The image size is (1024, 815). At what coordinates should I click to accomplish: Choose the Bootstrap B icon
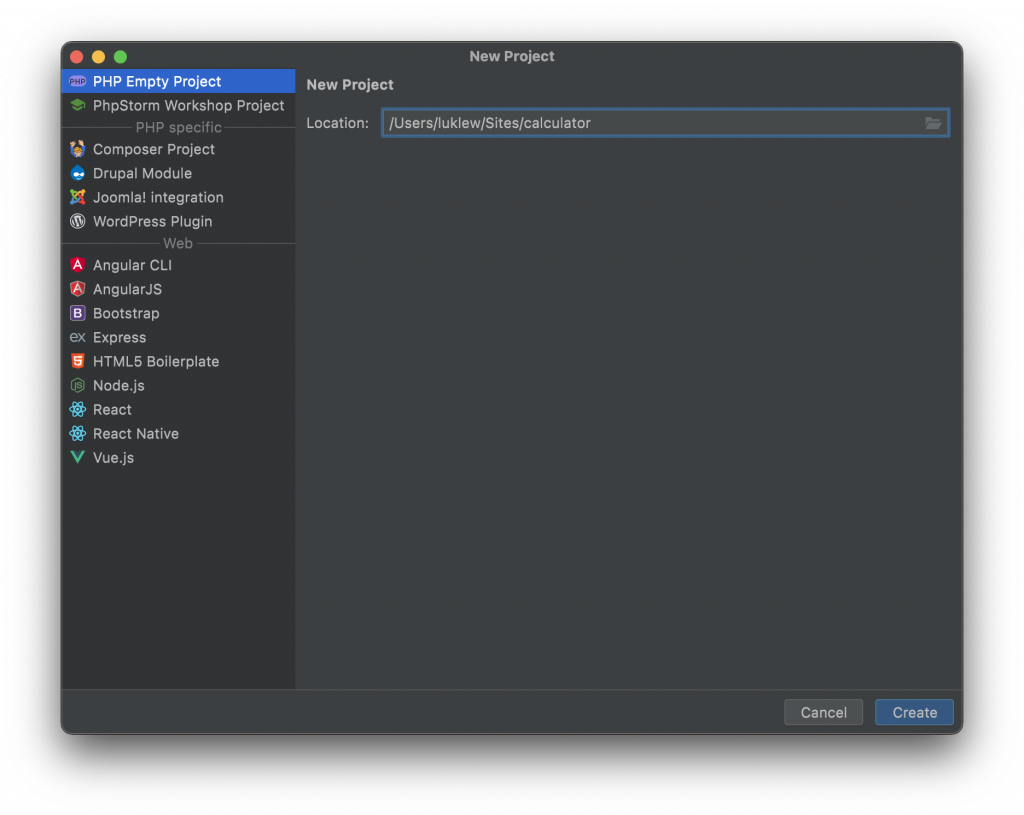[x=78, y=313]
